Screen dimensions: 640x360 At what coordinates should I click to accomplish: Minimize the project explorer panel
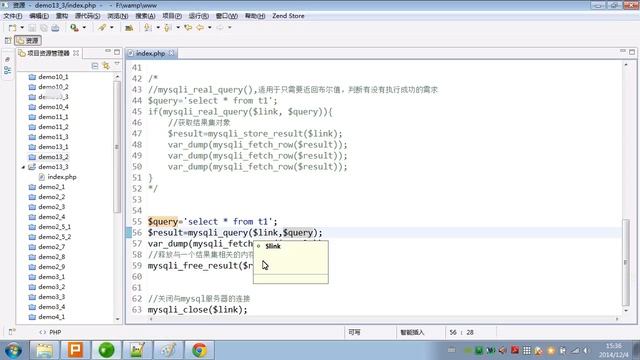[108, 51]
